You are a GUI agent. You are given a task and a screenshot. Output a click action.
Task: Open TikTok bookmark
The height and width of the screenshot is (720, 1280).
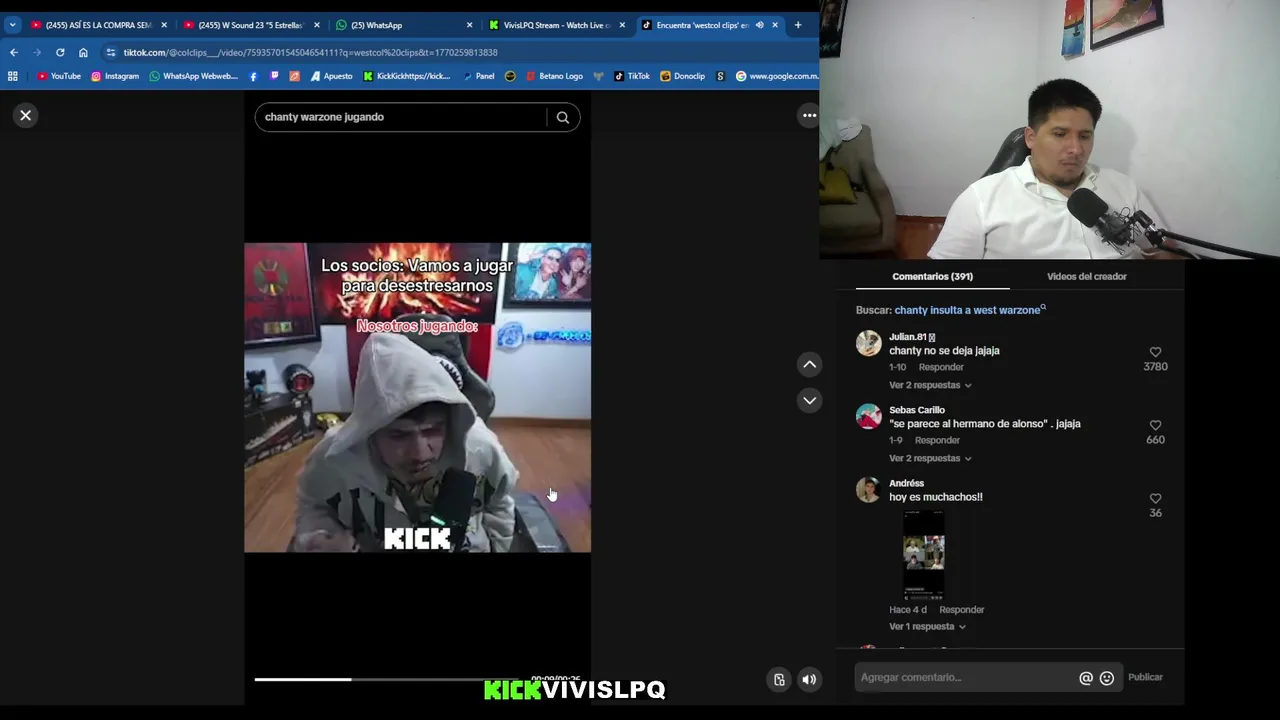[x=632, y=76]
